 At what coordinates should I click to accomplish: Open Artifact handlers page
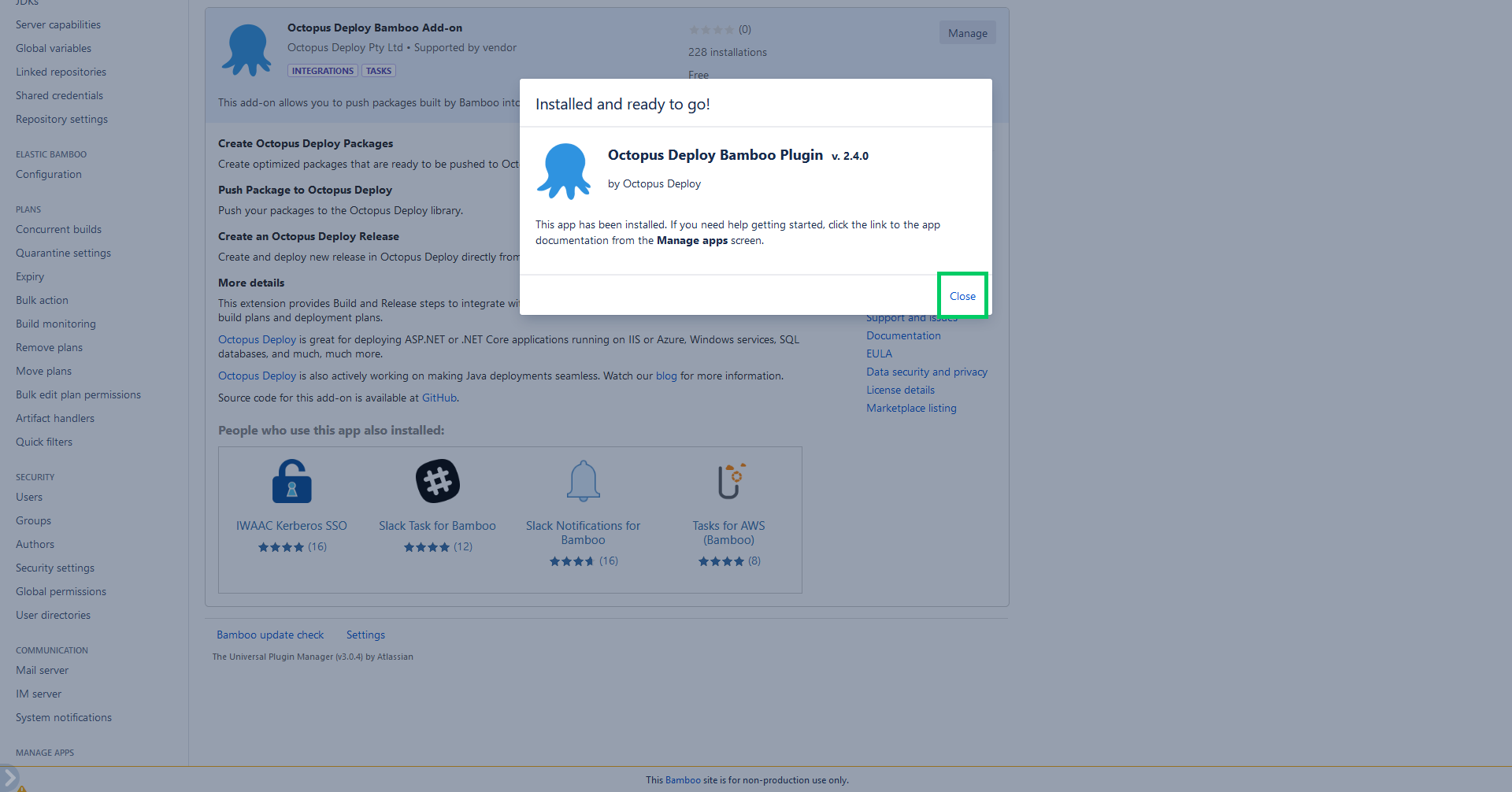(55, 418)
